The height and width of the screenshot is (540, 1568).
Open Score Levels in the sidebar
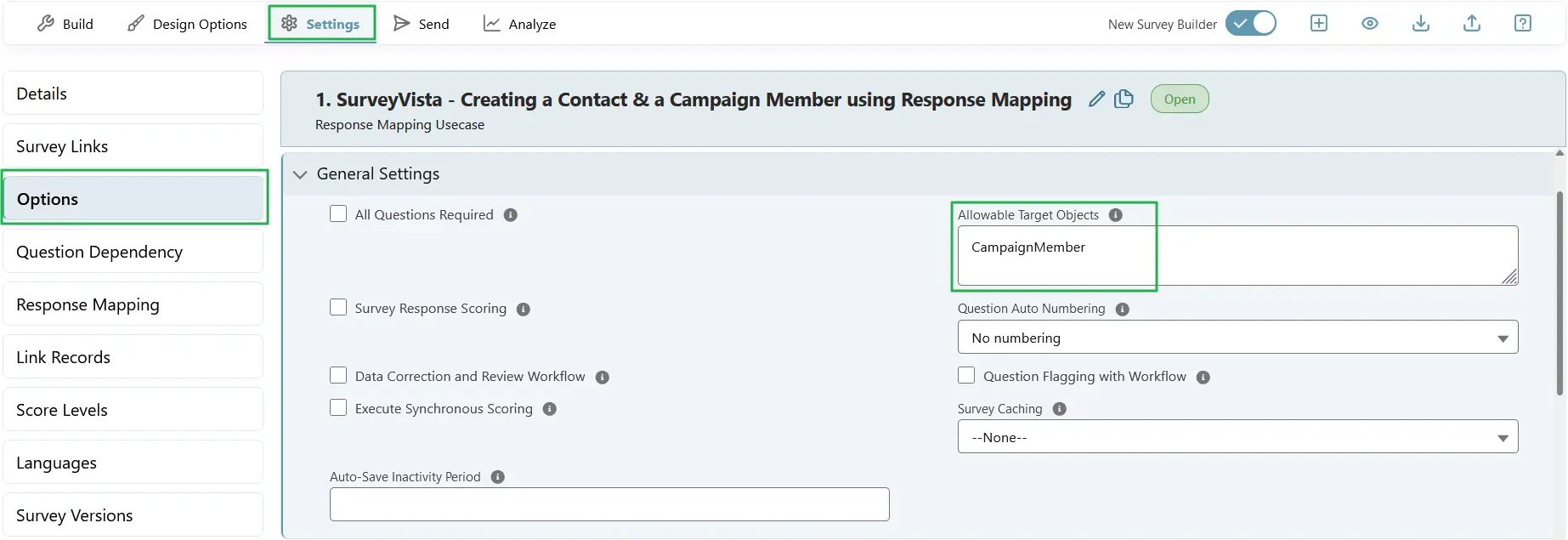pos(133,410)
